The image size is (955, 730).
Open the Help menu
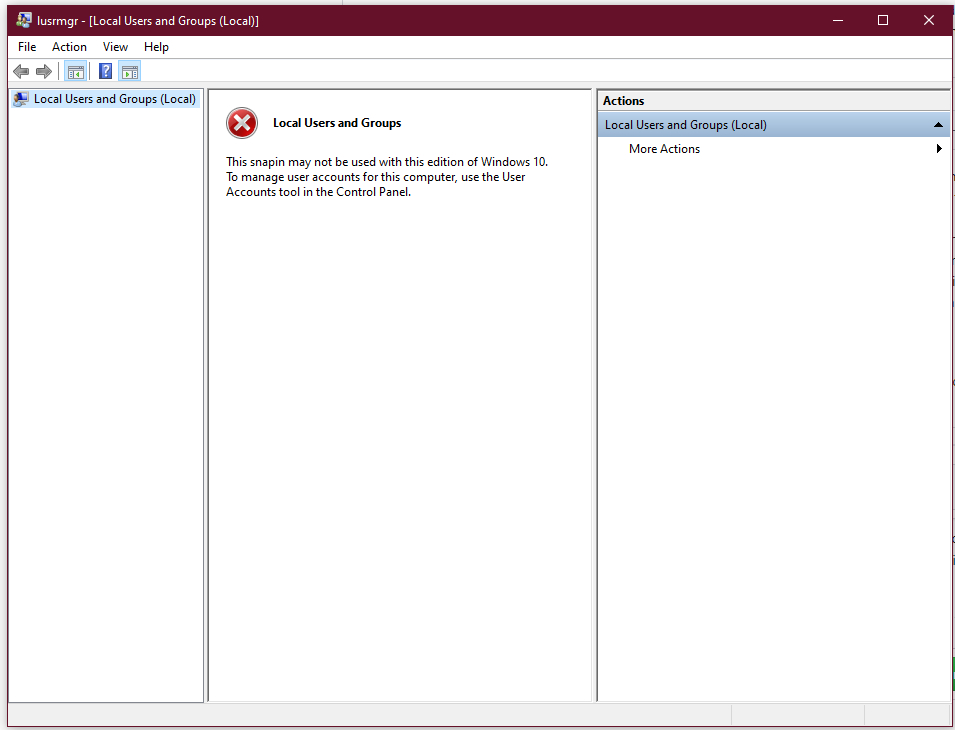(x=156, y=47)
